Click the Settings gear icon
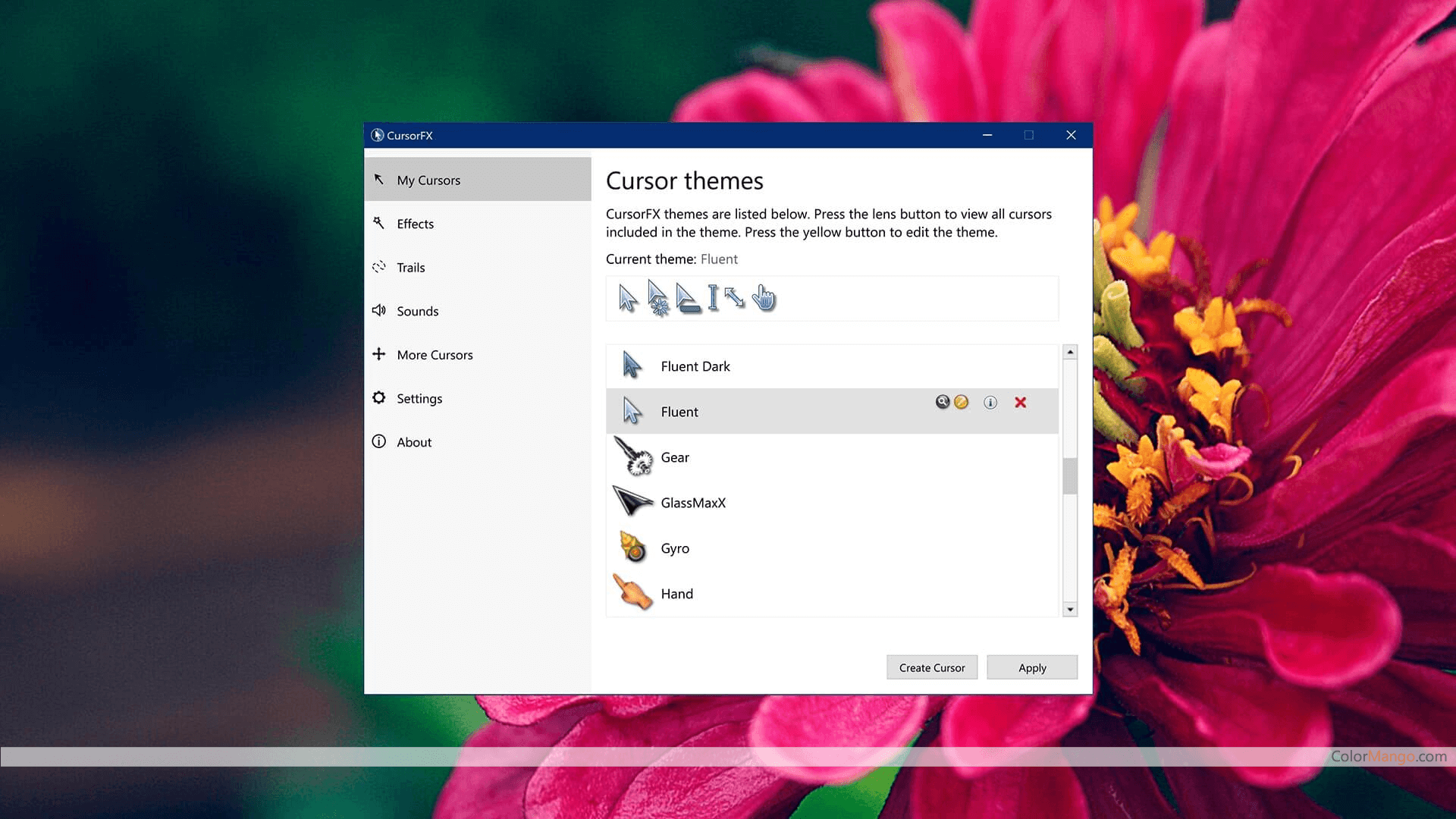The height and width of the screenshot is (819, 1456). (x=379, y=397)
